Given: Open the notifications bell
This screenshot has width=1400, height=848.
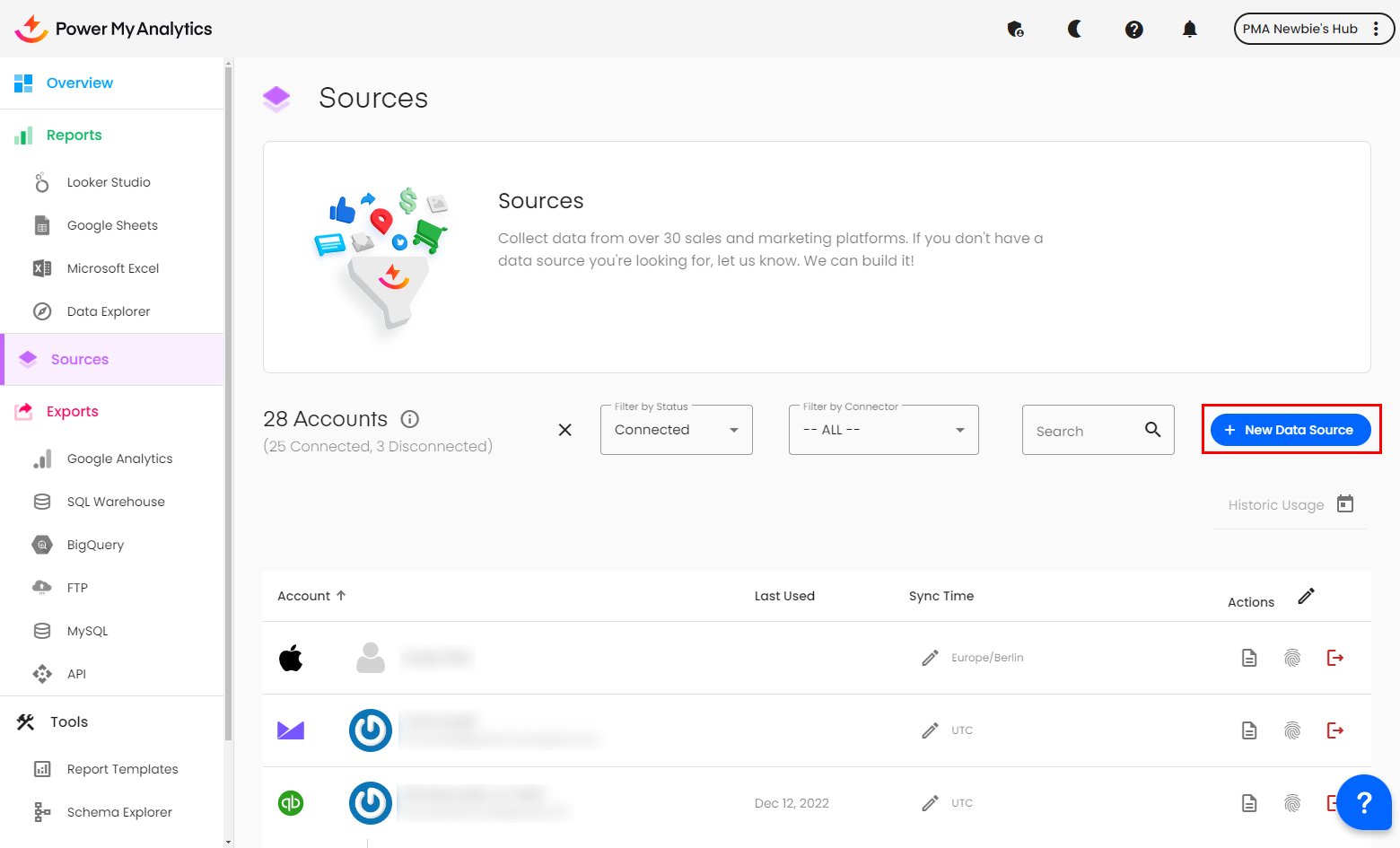Looking at the screenshot, I should (x=1189, y=30).
